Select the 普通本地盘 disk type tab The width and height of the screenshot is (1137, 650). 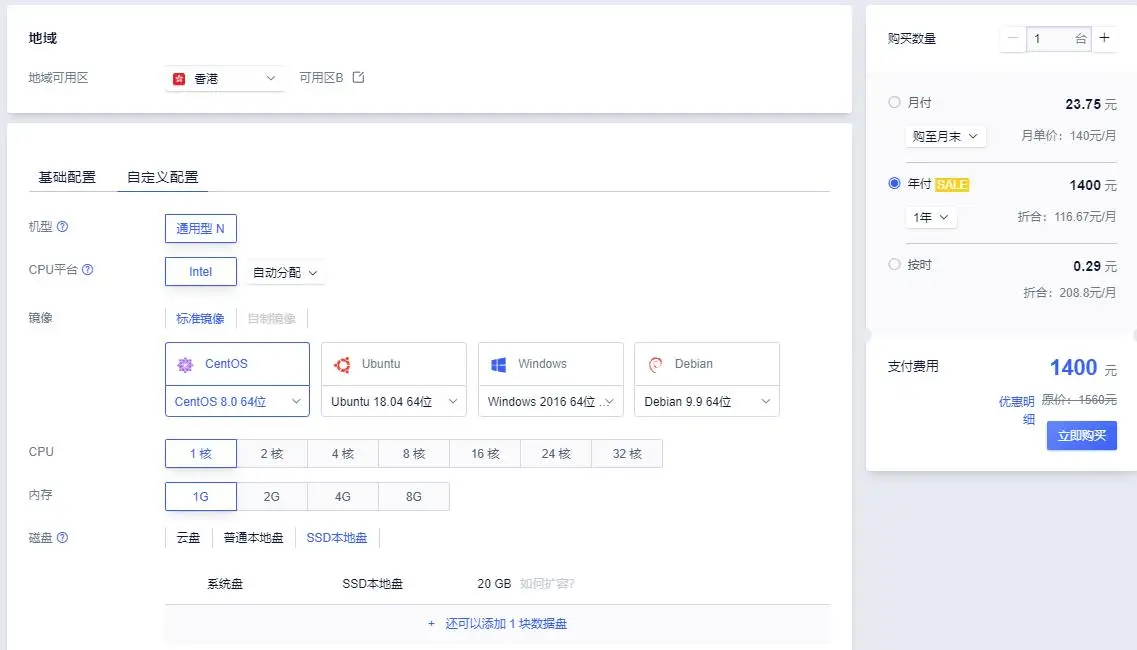point(253,538)
